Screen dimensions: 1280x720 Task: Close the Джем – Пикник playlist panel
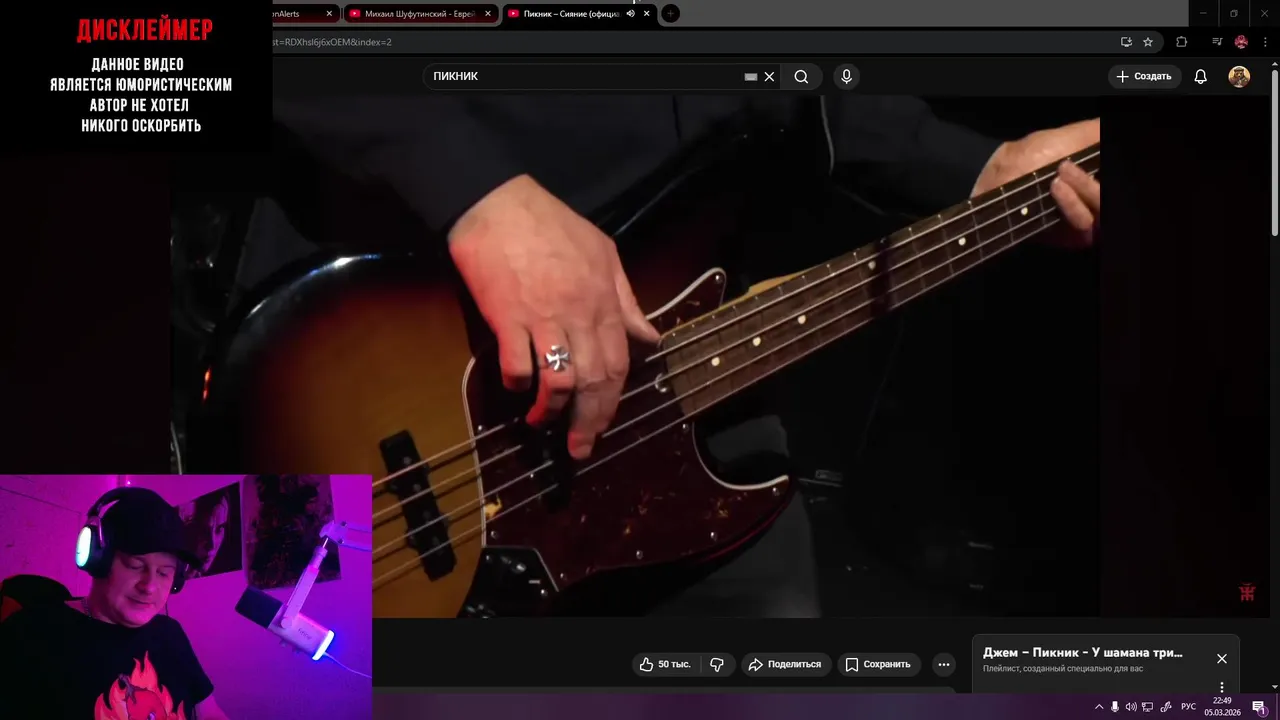(1221, 658)
